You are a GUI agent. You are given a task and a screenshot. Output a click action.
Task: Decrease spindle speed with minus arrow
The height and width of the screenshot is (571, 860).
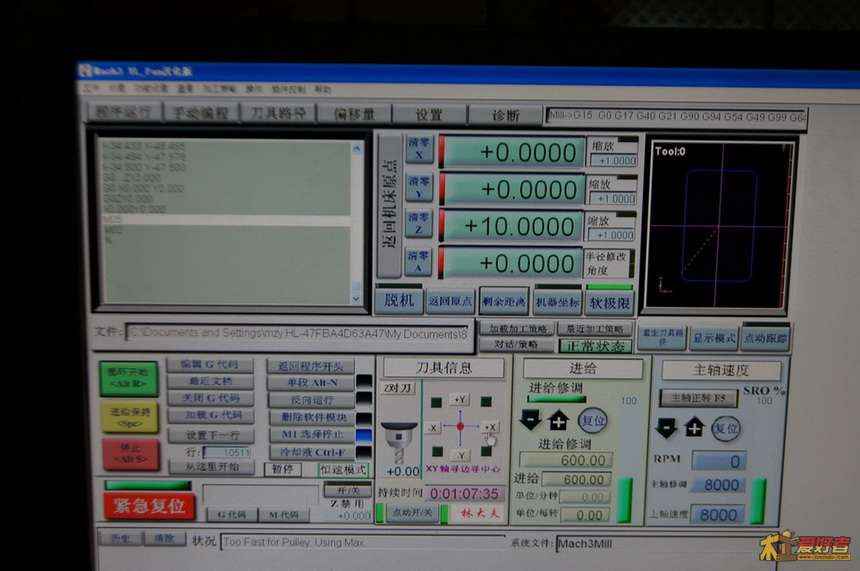666,428
